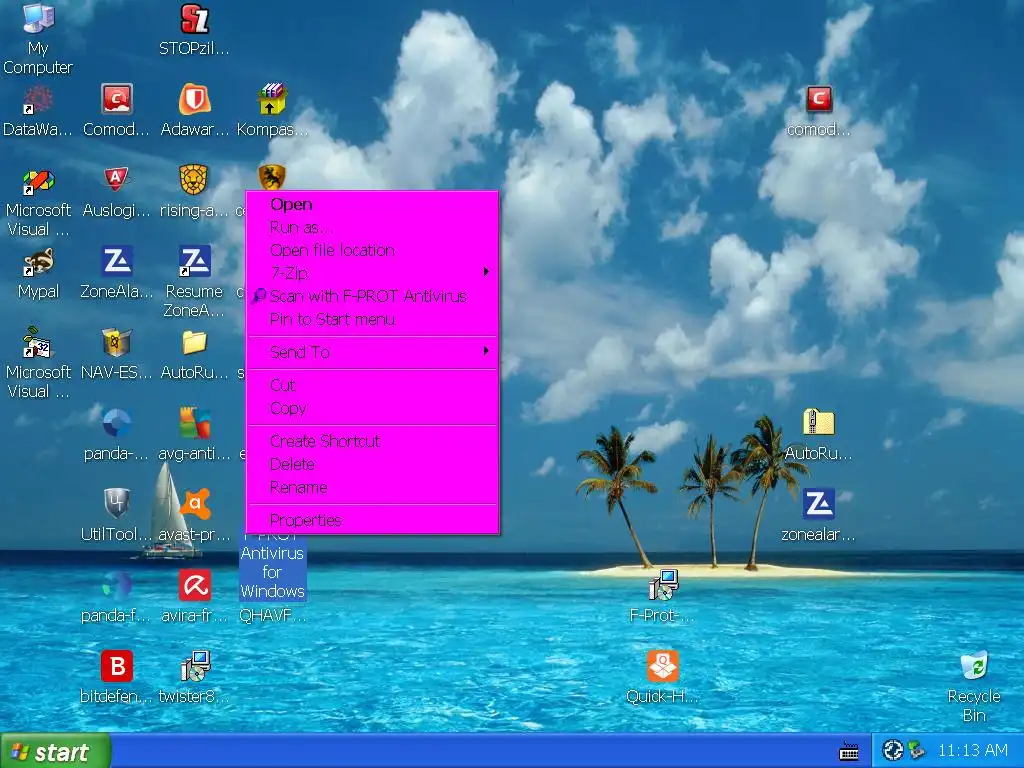Click the network monitor tray icon
1024x768 pixels.
pyautogui.click(x=917, y=750)
